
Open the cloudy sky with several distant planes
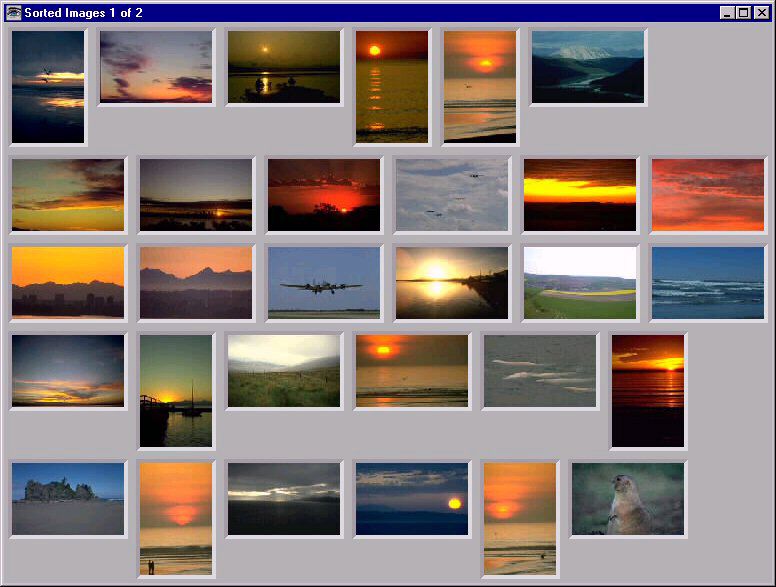pos(452,195)
